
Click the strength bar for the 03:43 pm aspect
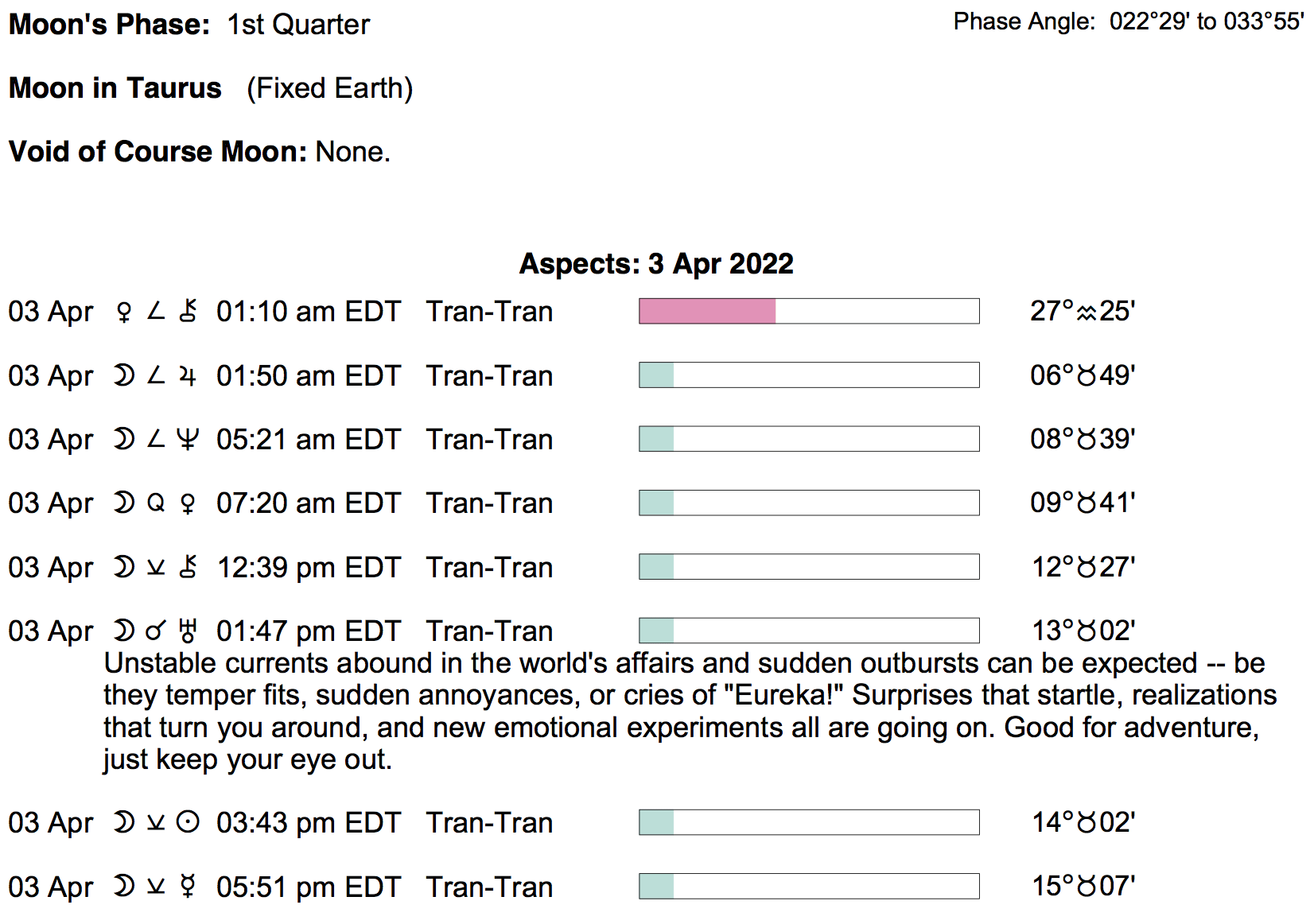[x=809, y=822]
